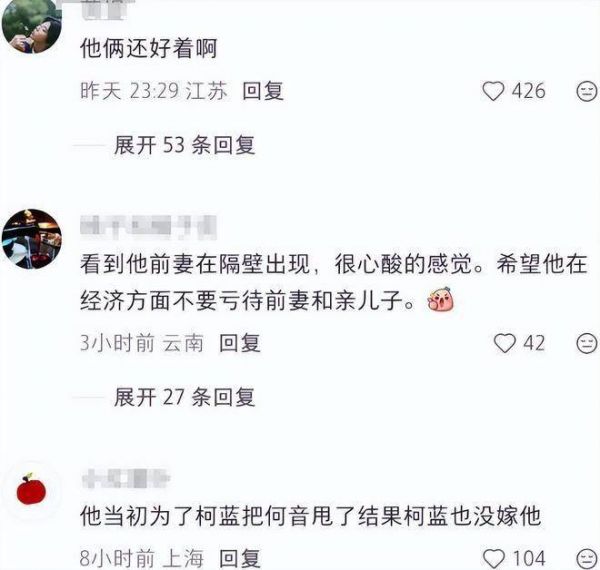Tap dislike face icon on Jiangsu comment

click(x=587, y=91)
